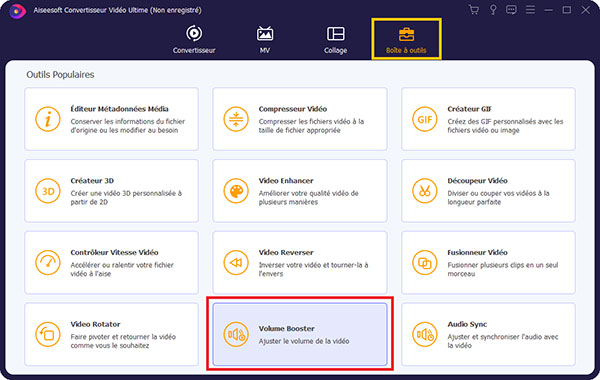
Task: Click 'Conserver les informations du fichier' description
Action: click(x=128, y=126)
